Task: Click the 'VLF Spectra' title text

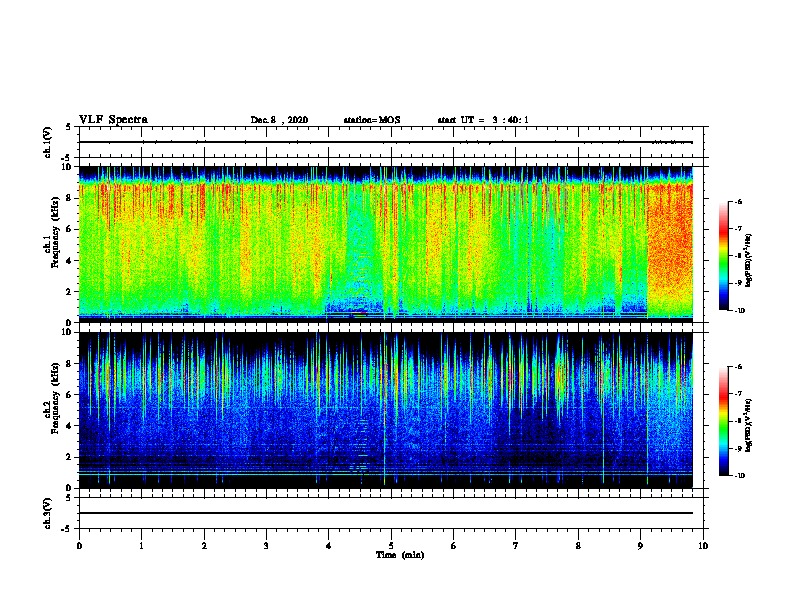Action: (x=113, y=120)
